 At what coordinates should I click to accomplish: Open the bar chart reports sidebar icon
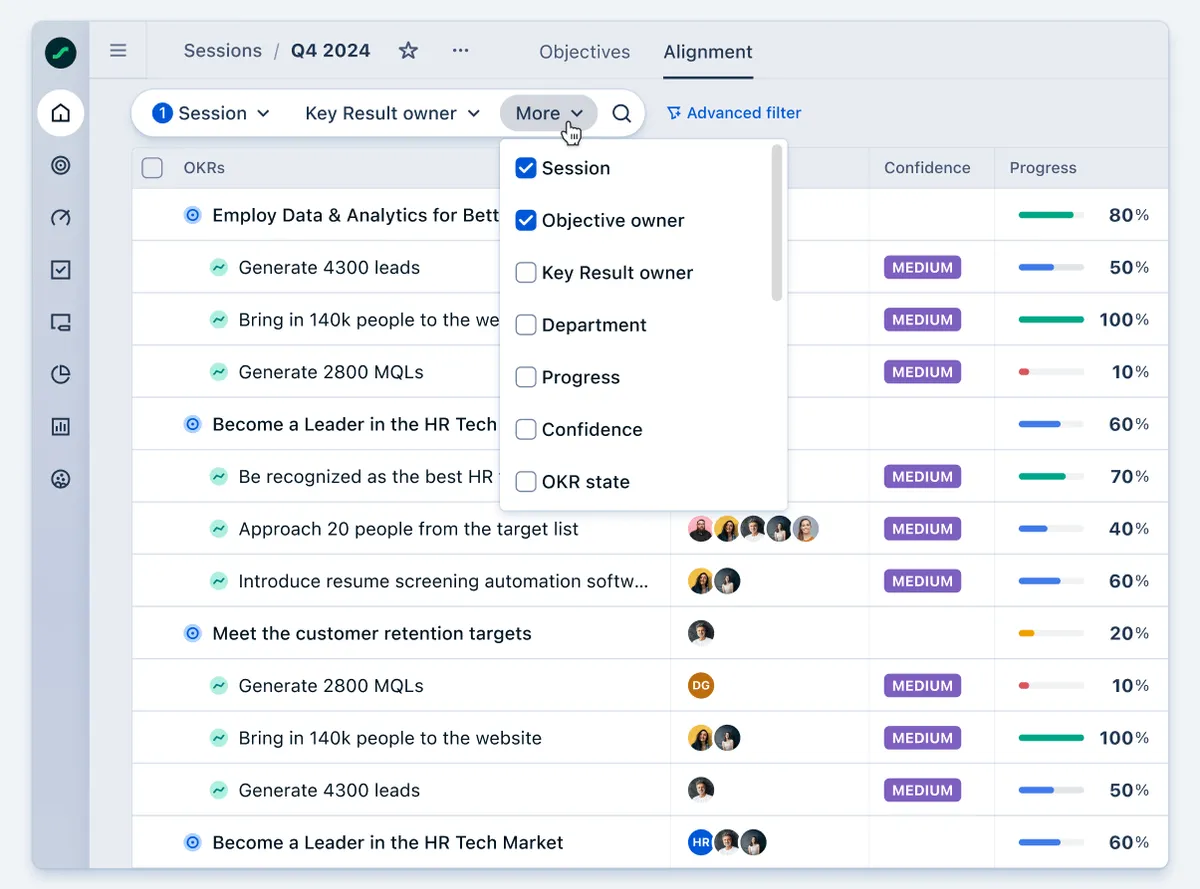[x=61, y=427]
